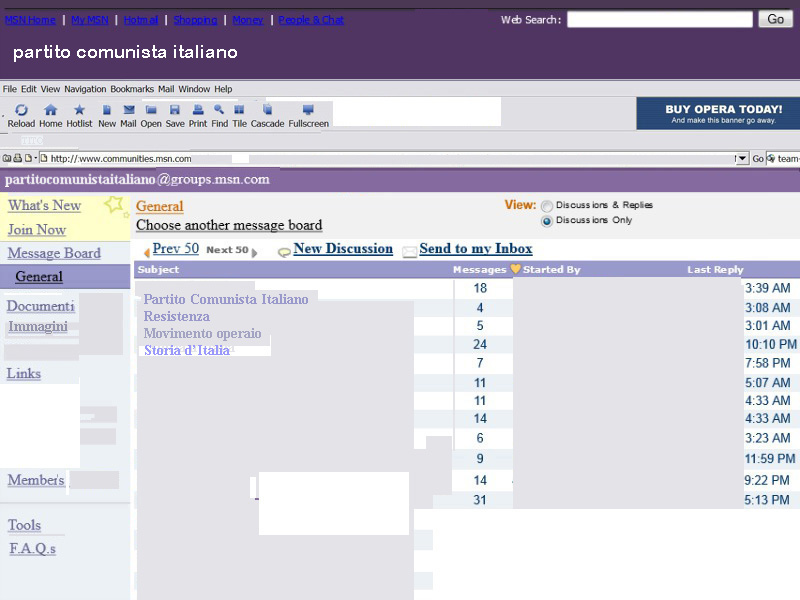Open the Help menu
Image resolution: width=800 pixels, height=600 pixels.
pos(223,89)
